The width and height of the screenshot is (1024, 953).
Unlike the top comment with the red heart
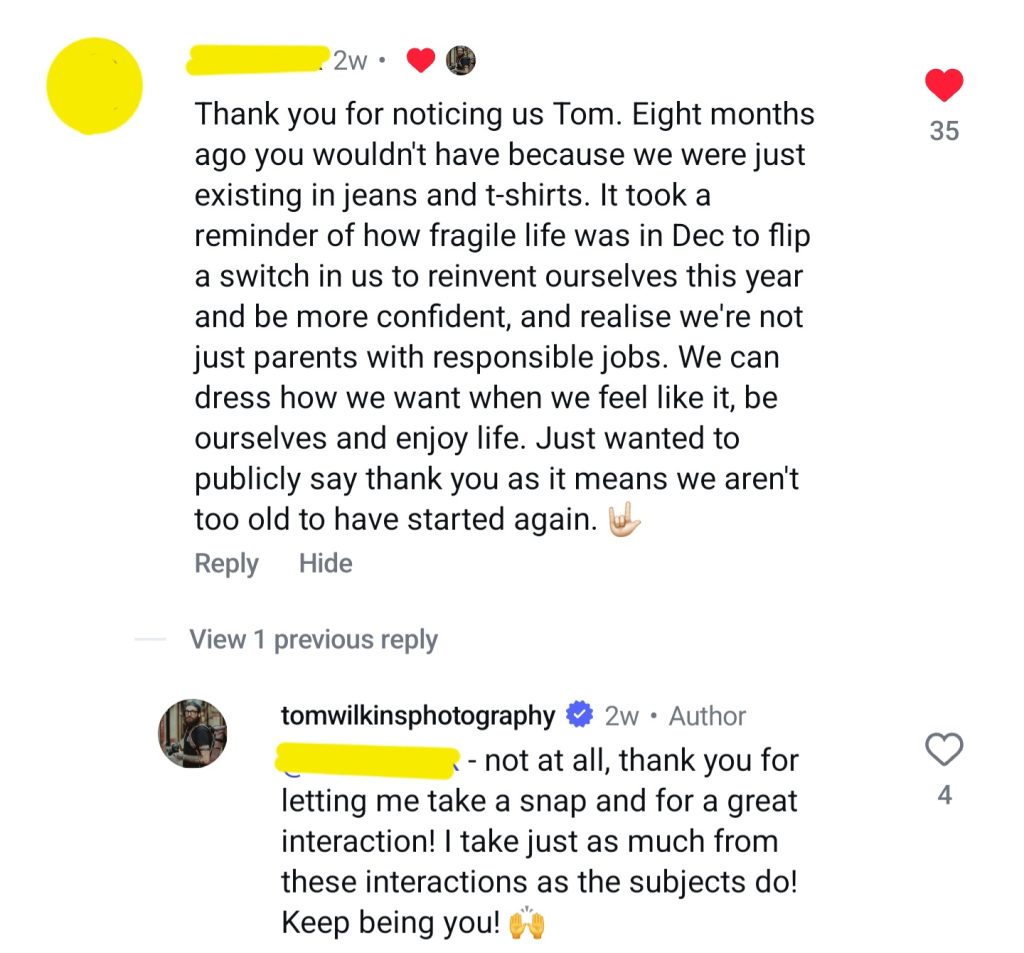pyautogui.click(x=944, y=86)
